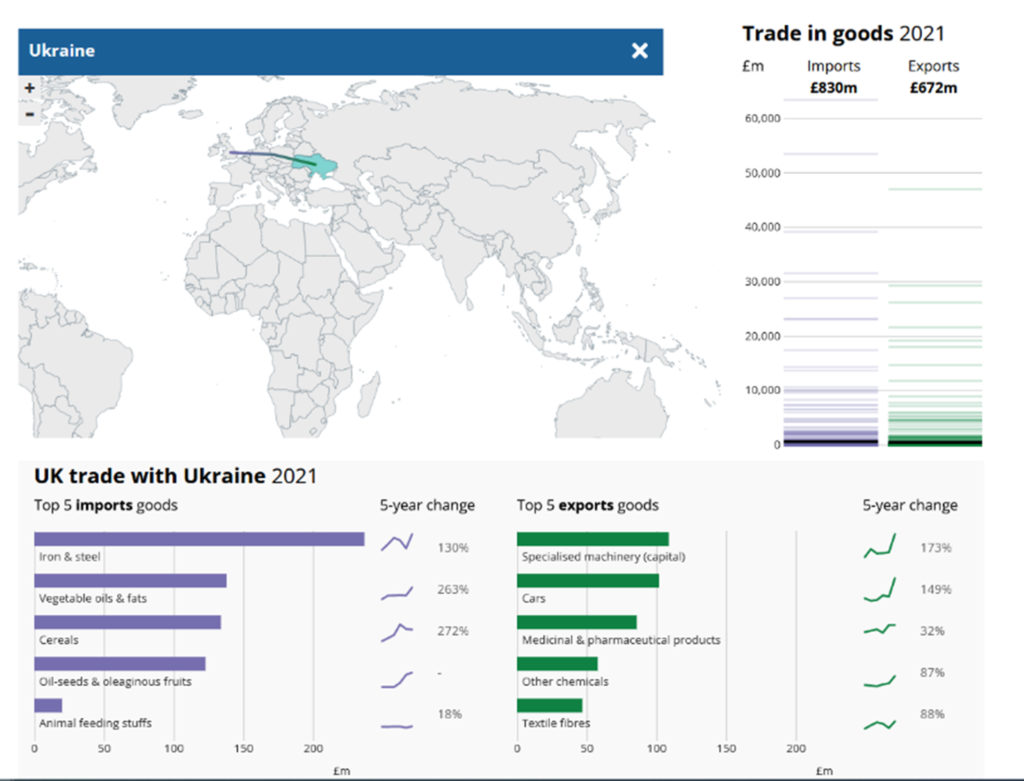Viewport: 1024px width, 781px height.
Task: Click the Oil-seeds & oleaginous fruits bar
Action: coord(119,664)
